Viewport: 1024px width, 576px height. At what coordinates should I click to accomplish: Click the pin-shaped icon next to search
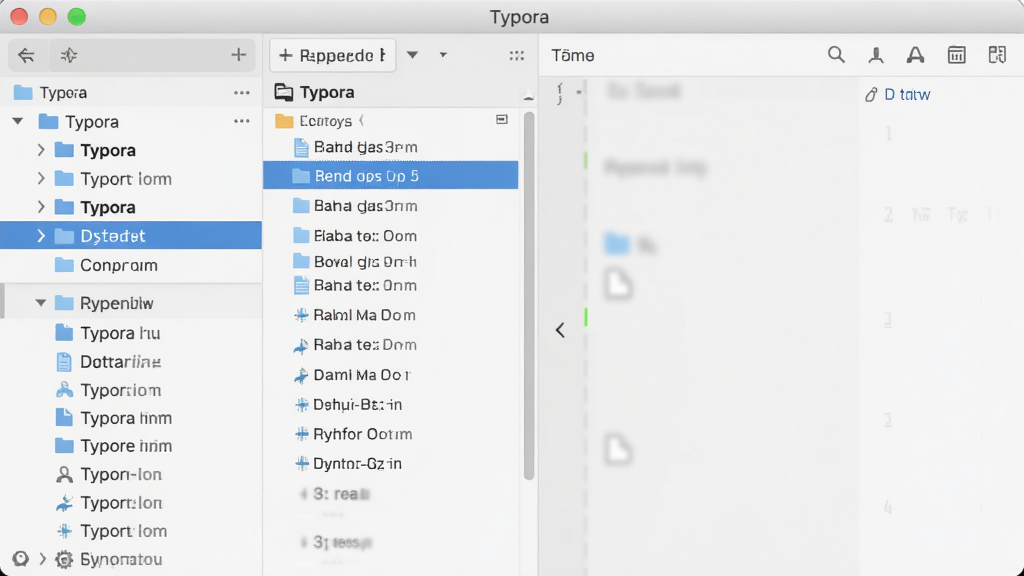pyautogui.click(x=876, y=56)
